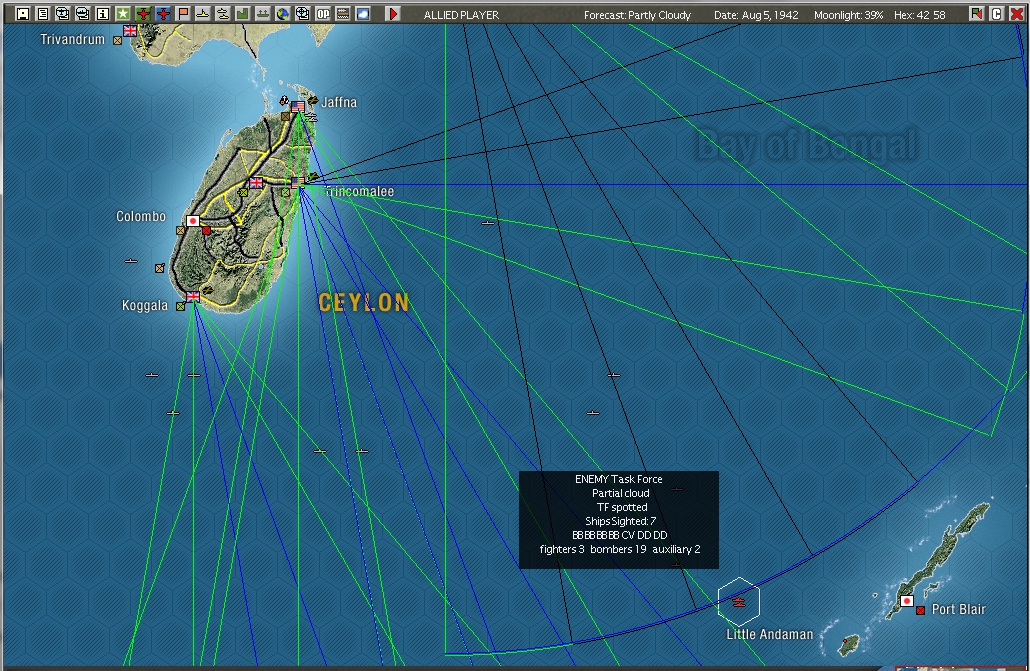Select the Japanese flag base at Colombo

point(192,221)
